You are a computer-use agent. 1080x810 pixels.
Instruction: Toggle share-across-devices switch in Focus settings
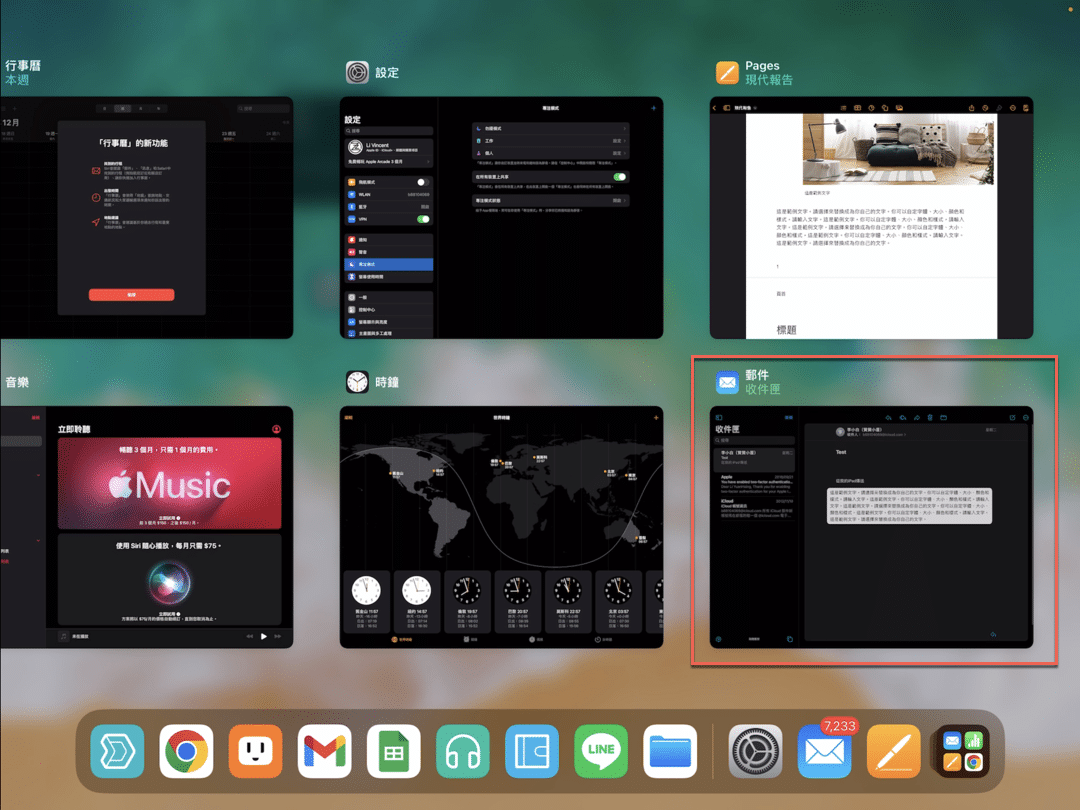(x=619, y=177)
